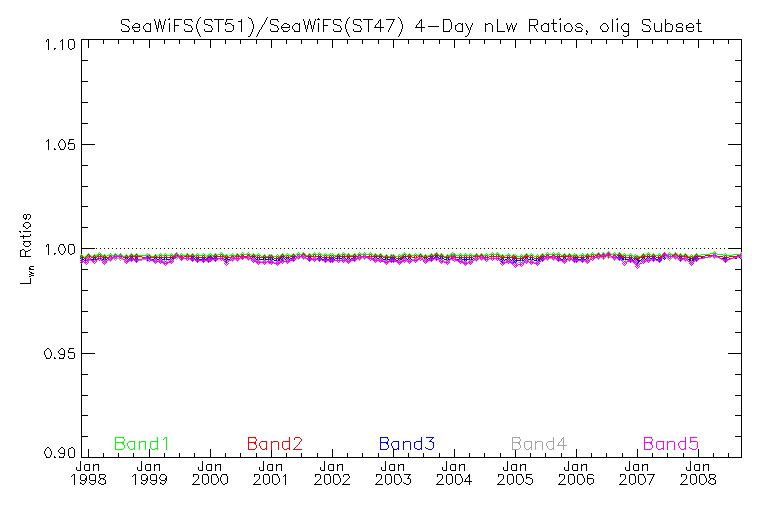Image resolution: width=768 pixels, height=512 pixels.
Task: Click the Jan 1999 x-axis label
Action: coord(149,473)
